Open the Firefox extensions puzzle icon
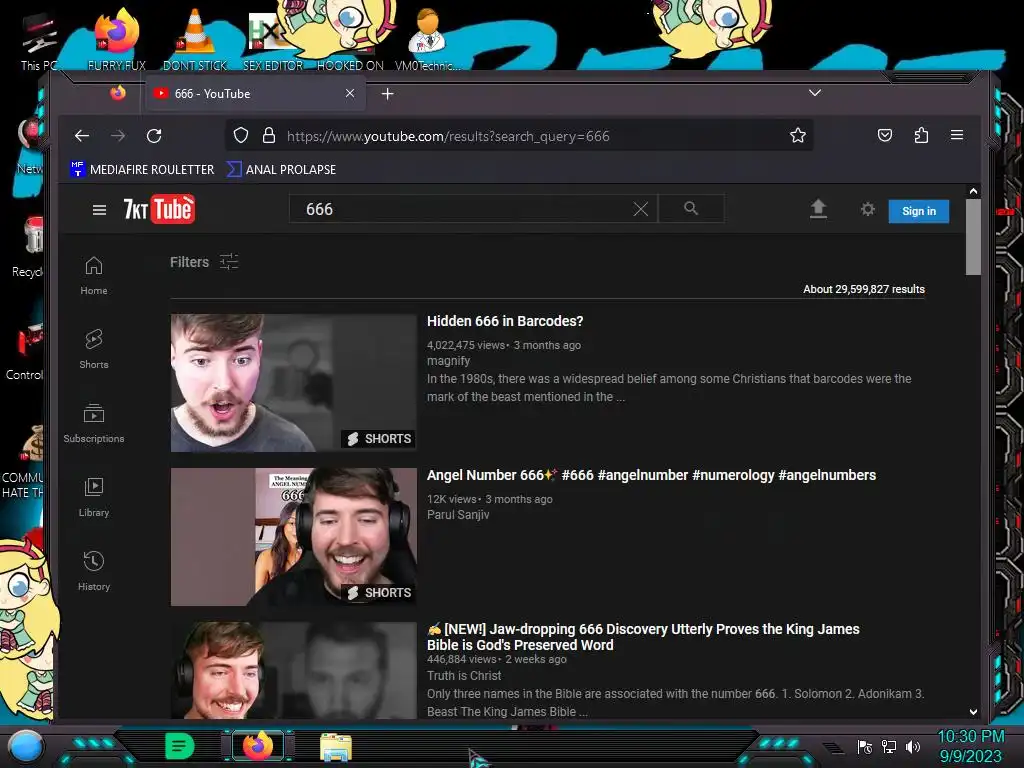 click(921, 135)
